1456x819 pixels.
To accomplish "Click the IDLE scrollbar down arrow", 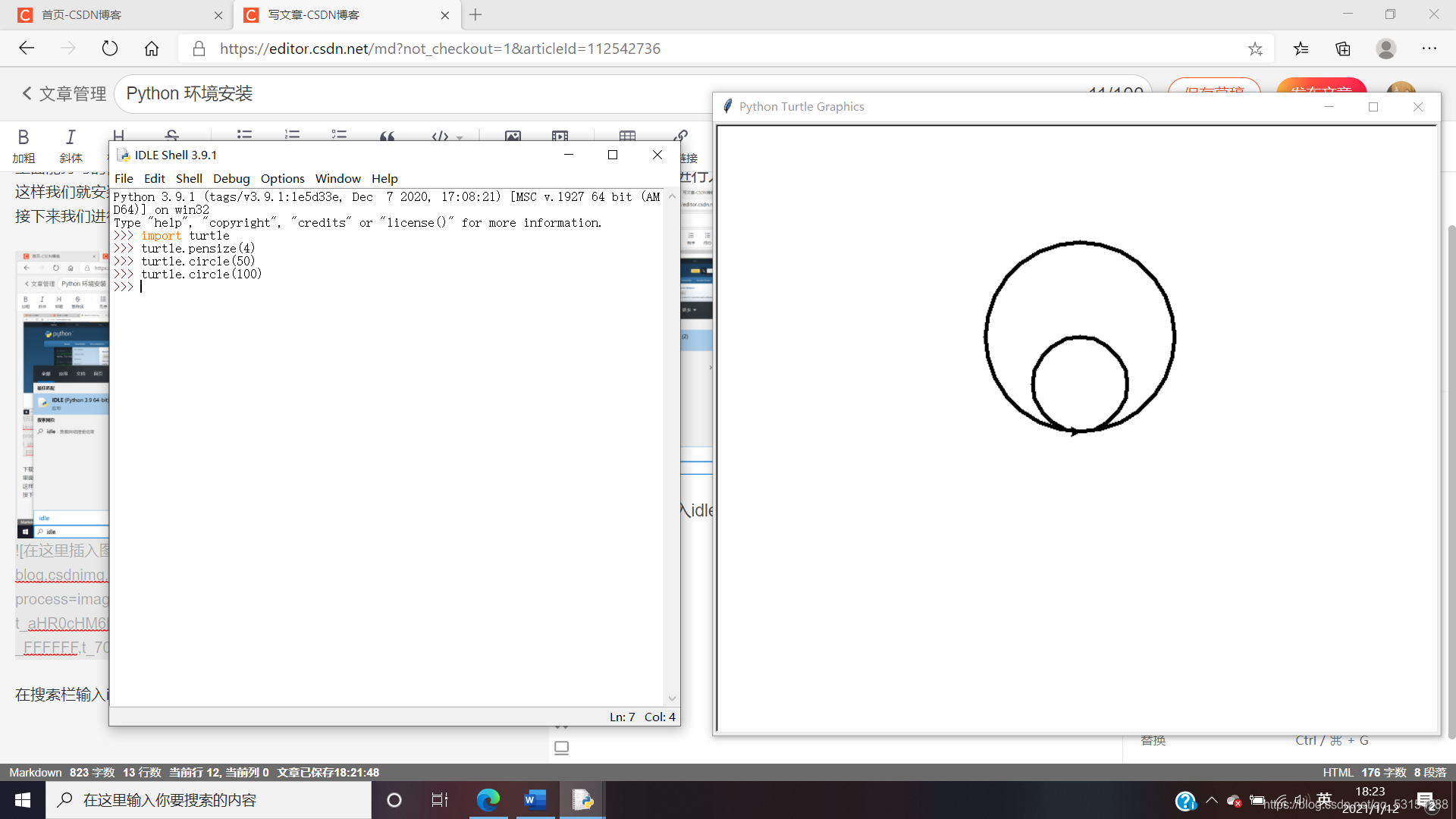I will click(672, 698).
